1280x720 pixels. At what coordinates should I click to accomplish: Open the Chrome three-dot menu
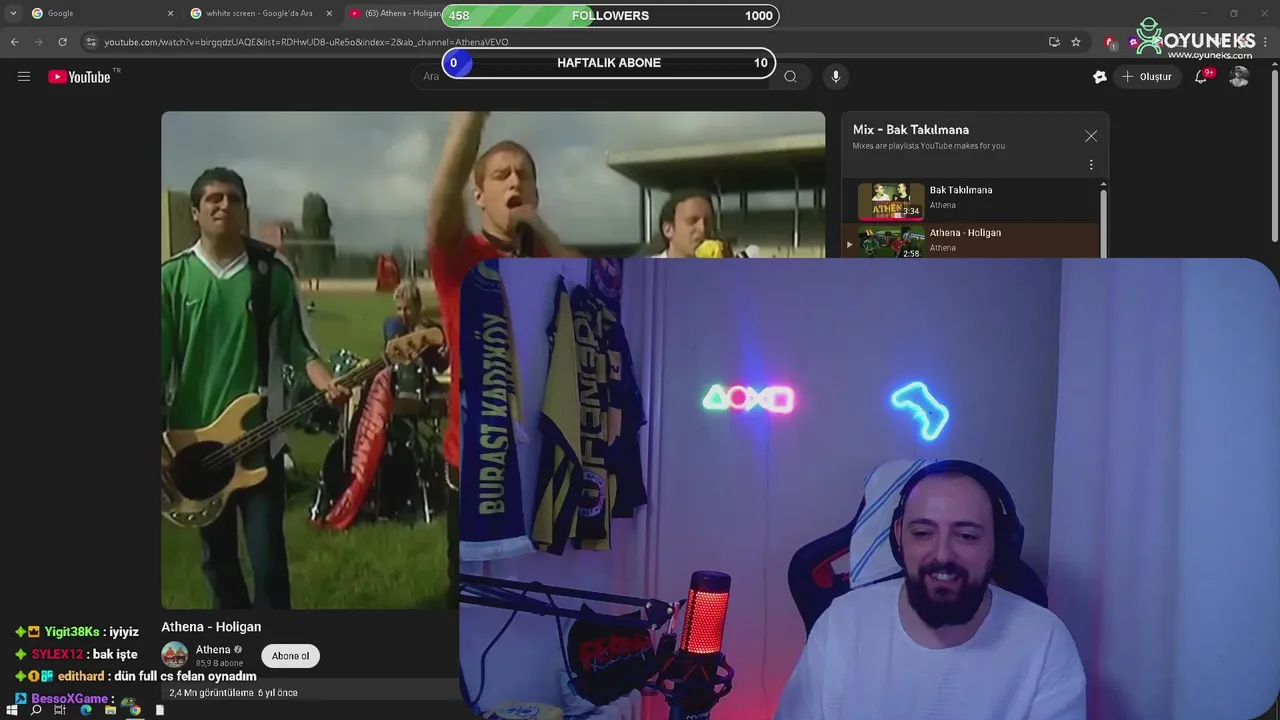click(x=1266, y=42)
